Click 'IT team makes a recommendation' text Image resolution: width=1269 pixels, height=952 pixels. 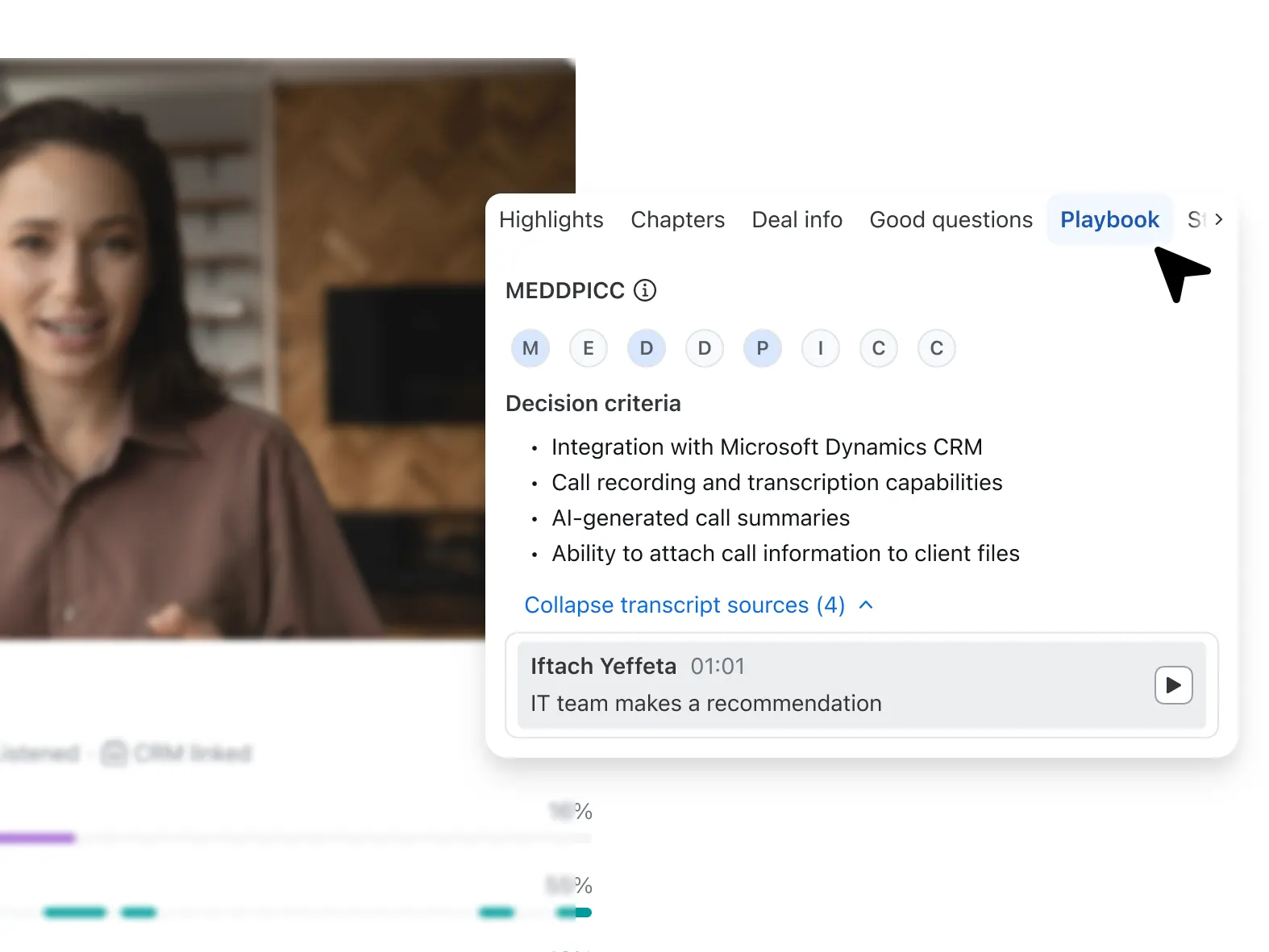(705, 703)
